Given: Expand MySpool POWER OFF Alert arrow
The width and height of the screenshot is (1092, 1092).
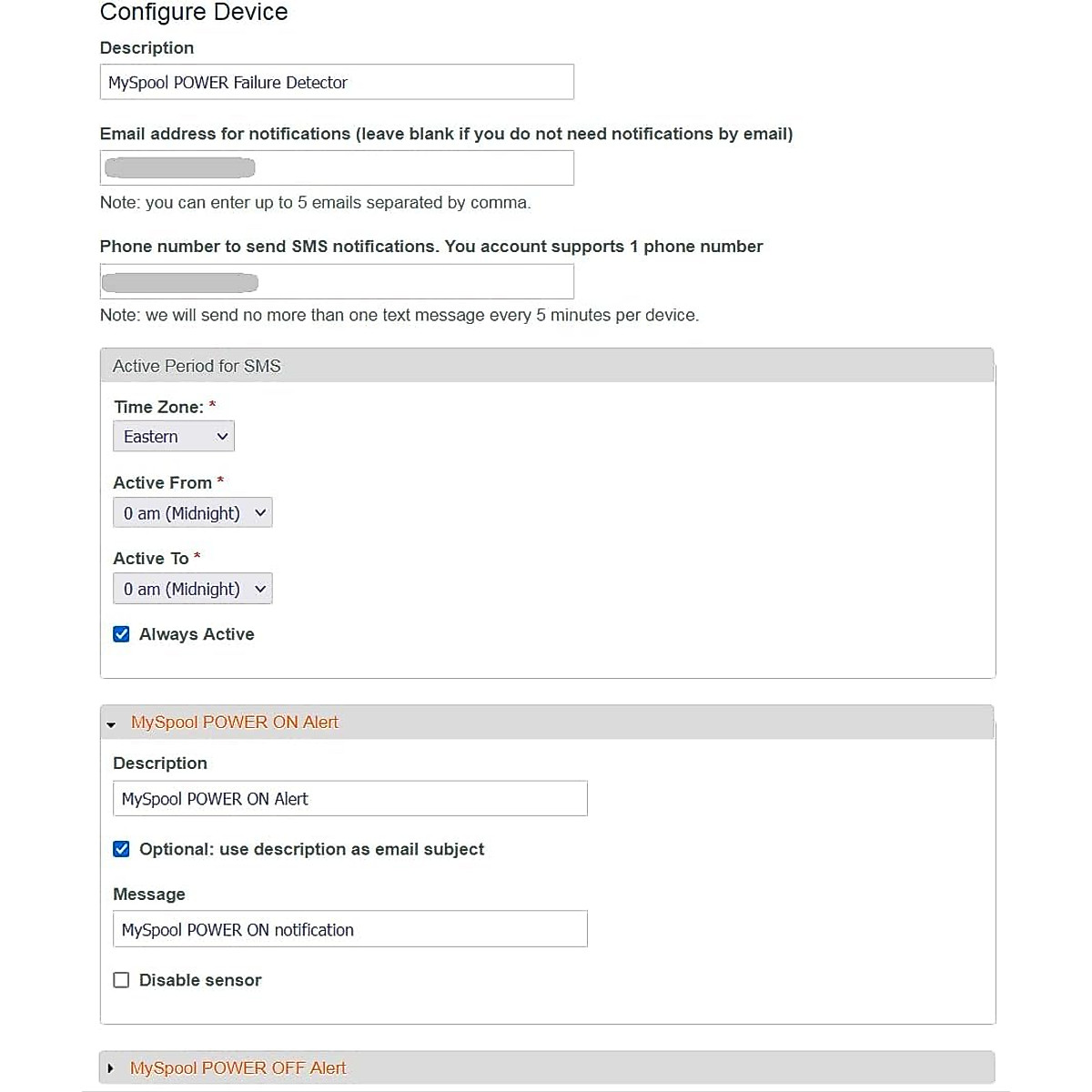Looking at the screenshot, I should 111,1068.
